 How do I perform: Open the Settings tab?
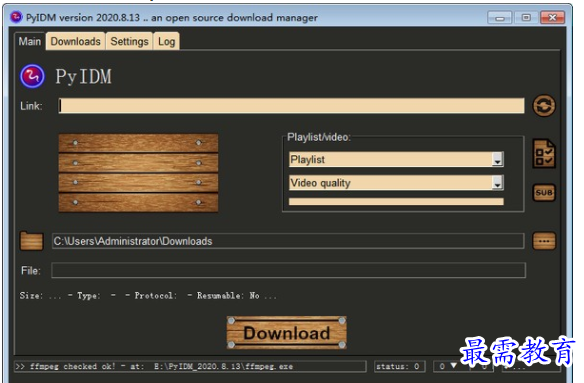129,41
